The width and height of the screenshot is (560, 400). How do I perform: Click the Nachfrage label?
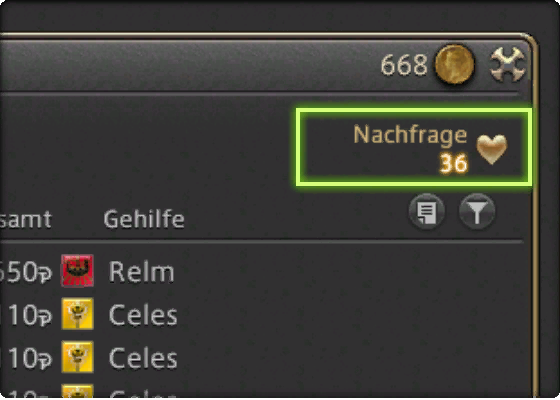(410, 136)
